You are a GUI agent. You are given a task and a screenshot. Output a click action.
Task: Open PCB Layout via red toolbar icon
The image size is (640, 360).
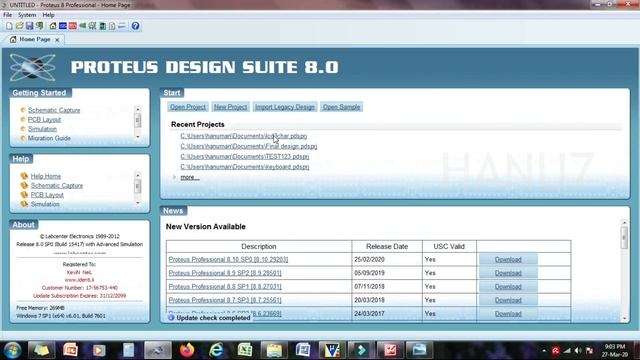pos(73,26)
